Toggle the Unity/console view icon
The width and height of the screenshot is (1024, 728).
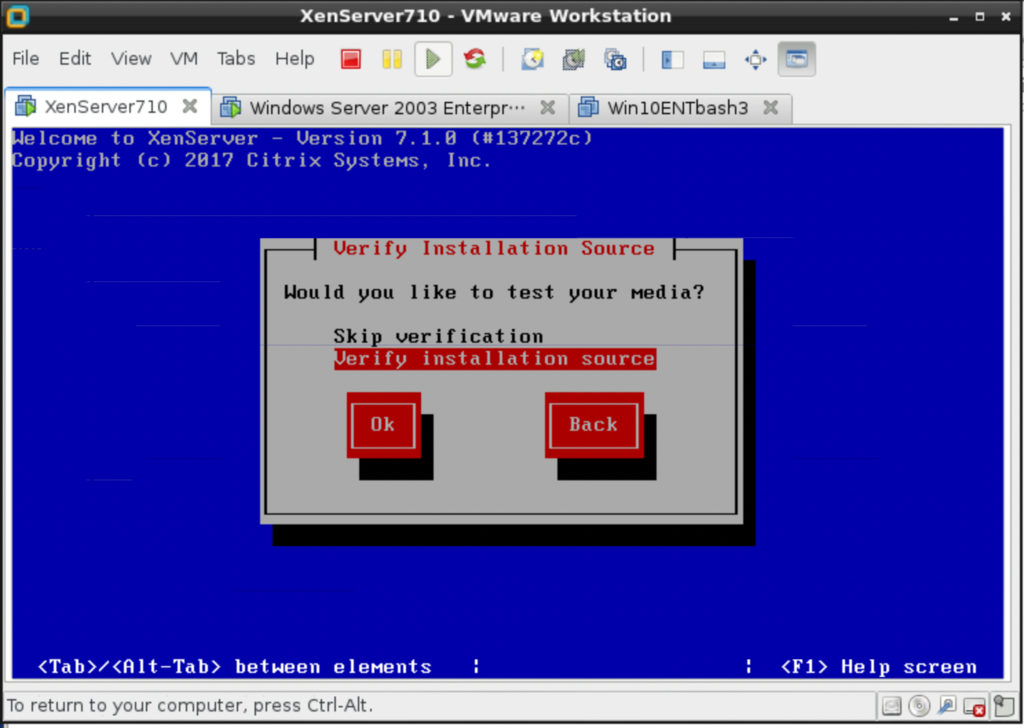[797, 59]
